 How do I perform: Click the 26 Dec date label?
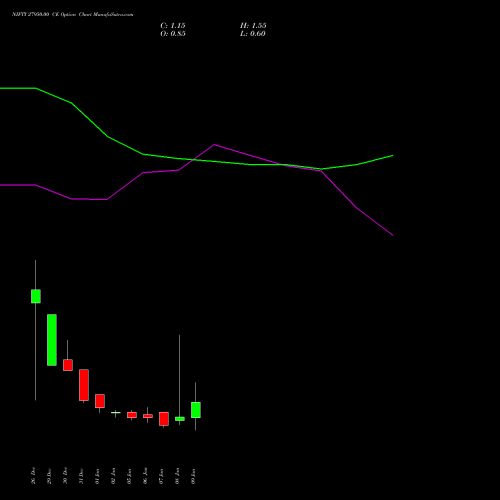[x=33, y=476]
